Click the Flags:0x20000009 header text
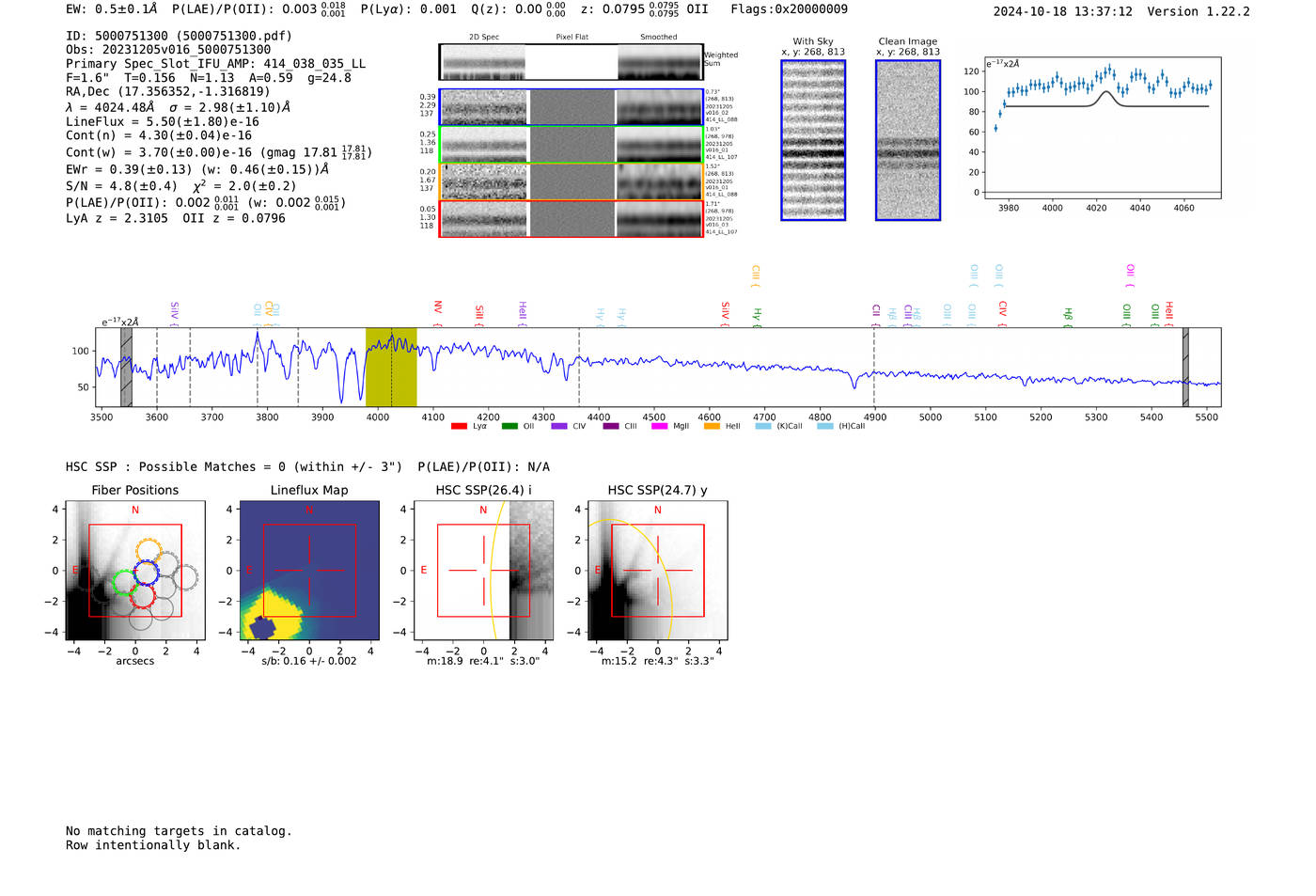 789,9
